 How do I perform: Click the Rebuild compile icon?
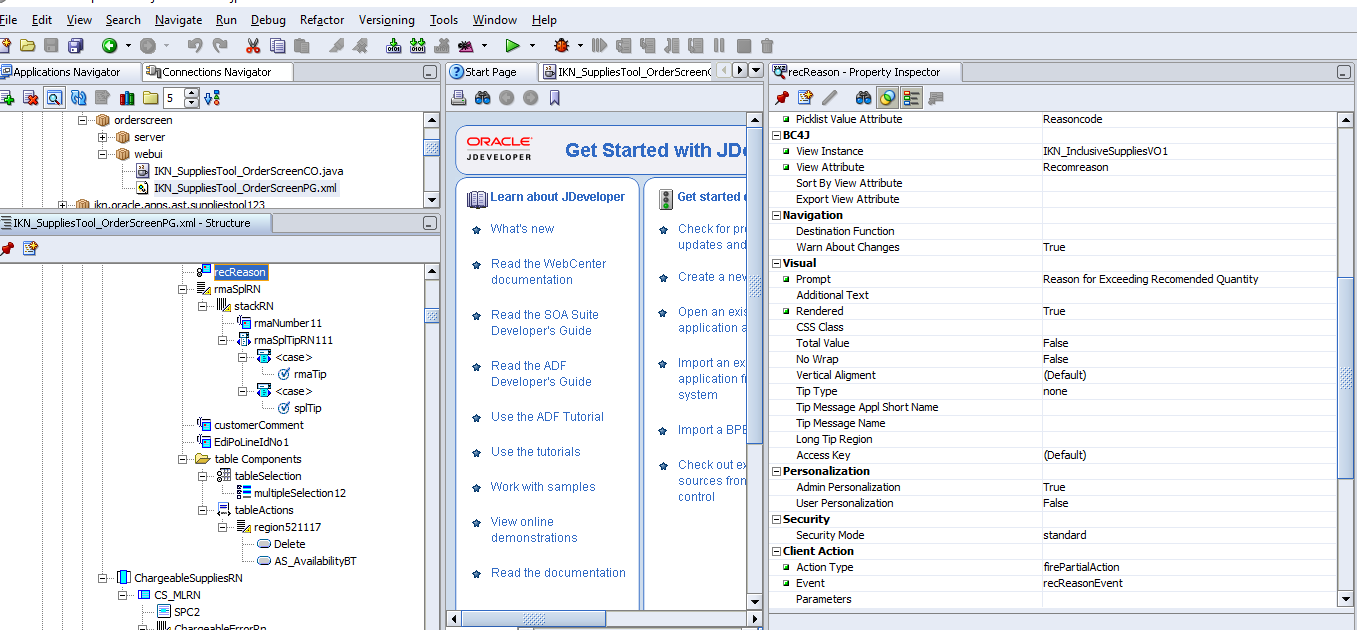[x=418, y=45]
